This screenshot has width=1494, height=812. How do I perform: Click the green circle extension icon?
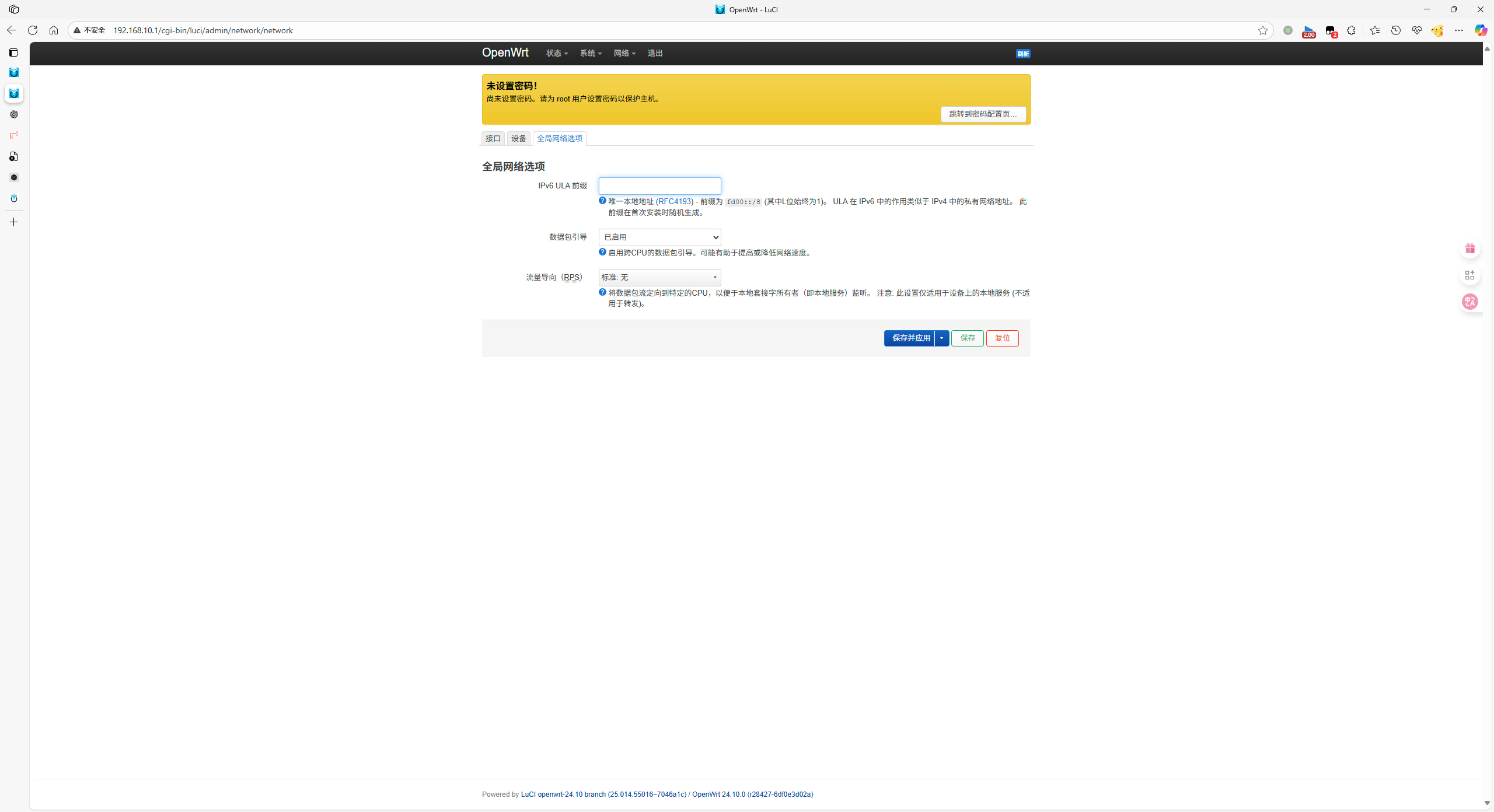click(x=1288, y=30)
